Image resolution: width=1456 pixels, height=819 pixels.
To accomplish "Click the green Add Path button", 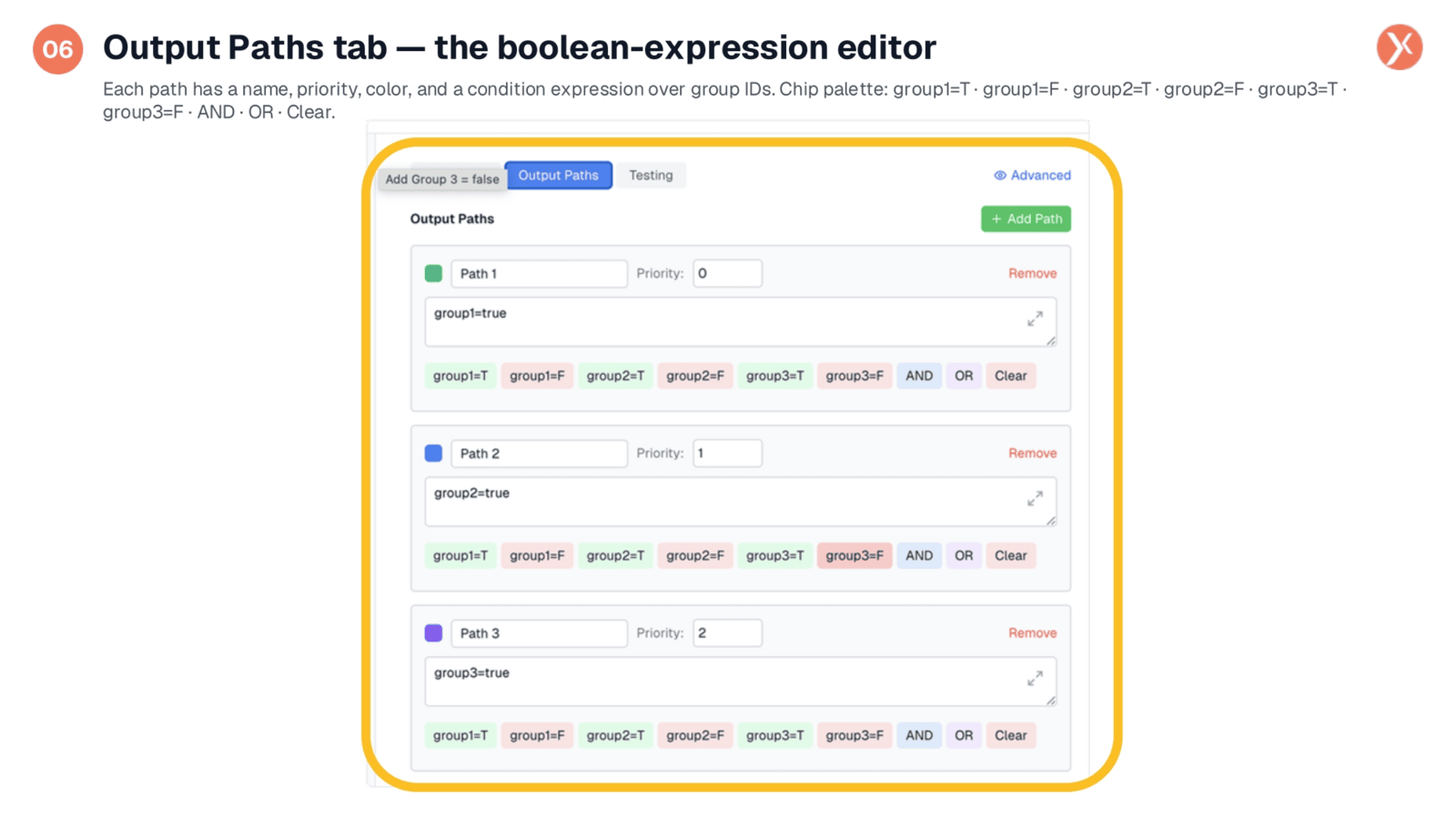I will pos(1026,218).
